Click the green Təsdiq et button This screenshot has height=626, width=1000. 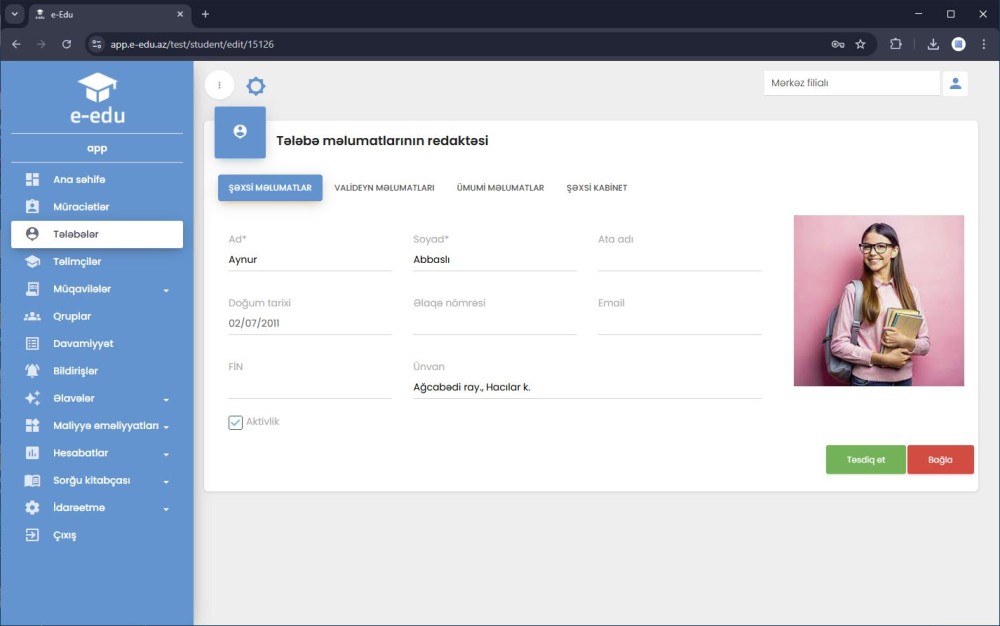click(865, 459)
